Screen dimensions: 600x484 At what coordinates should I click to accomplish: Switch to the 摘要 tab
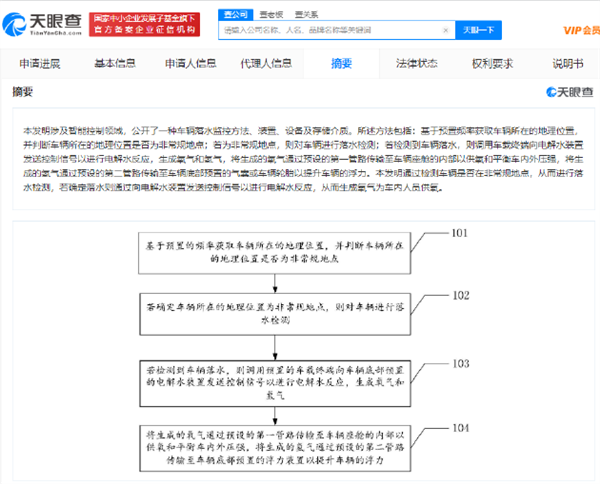341,64
